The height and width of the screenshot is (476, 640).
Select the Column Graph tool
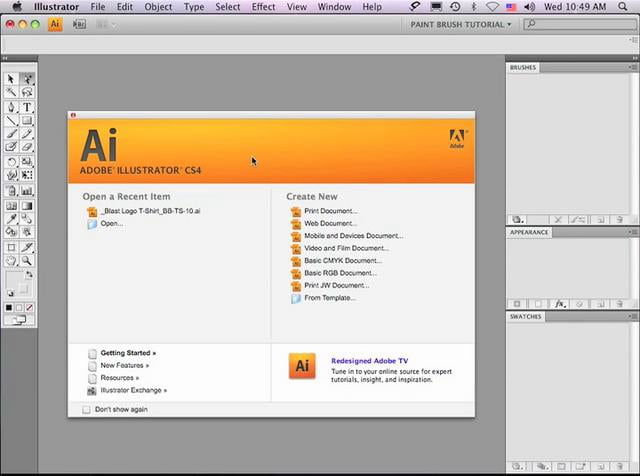tap(27, 191)
